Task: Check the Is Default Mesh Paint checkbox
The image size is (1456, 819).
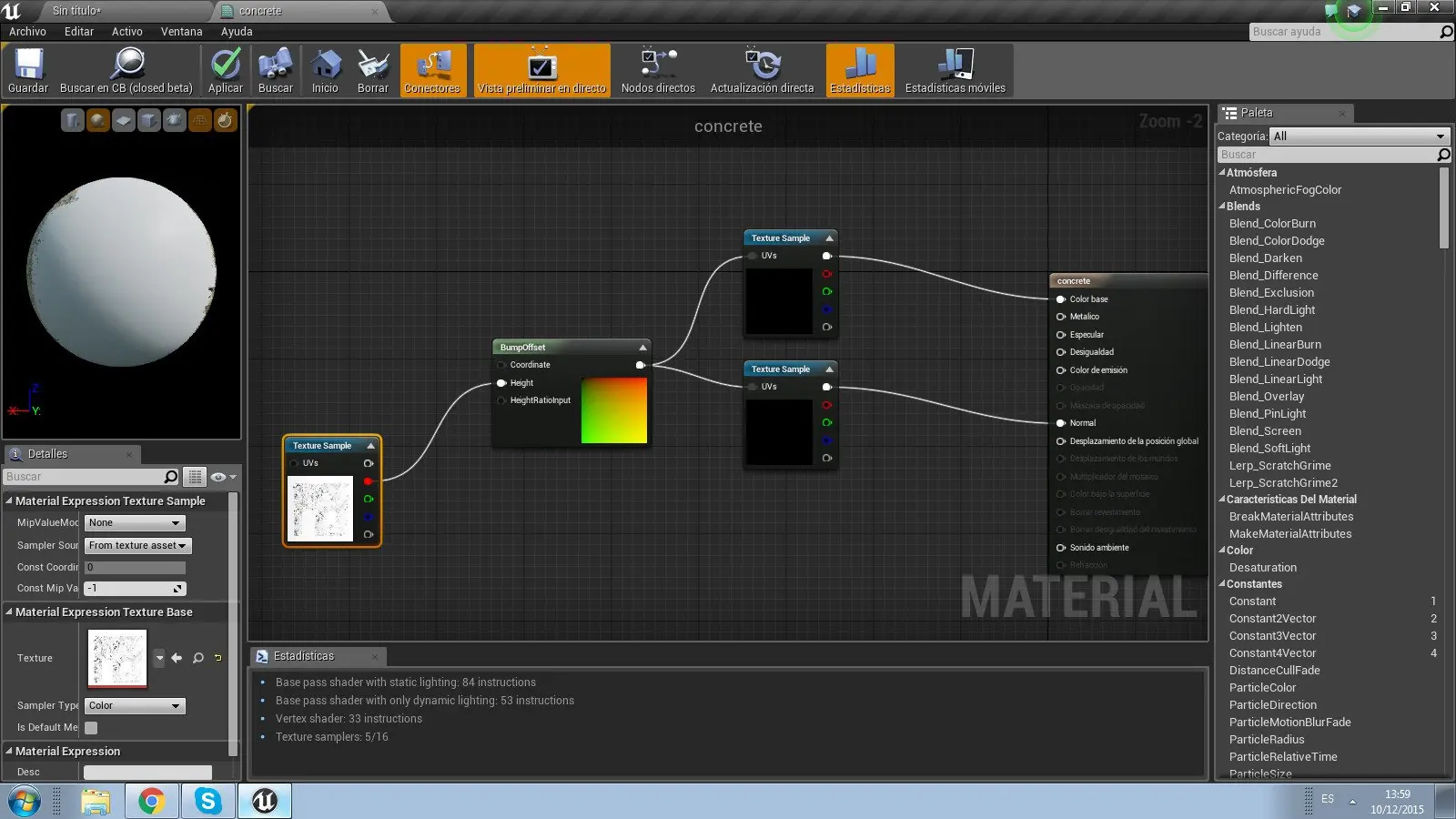Action: pos(91,728)
